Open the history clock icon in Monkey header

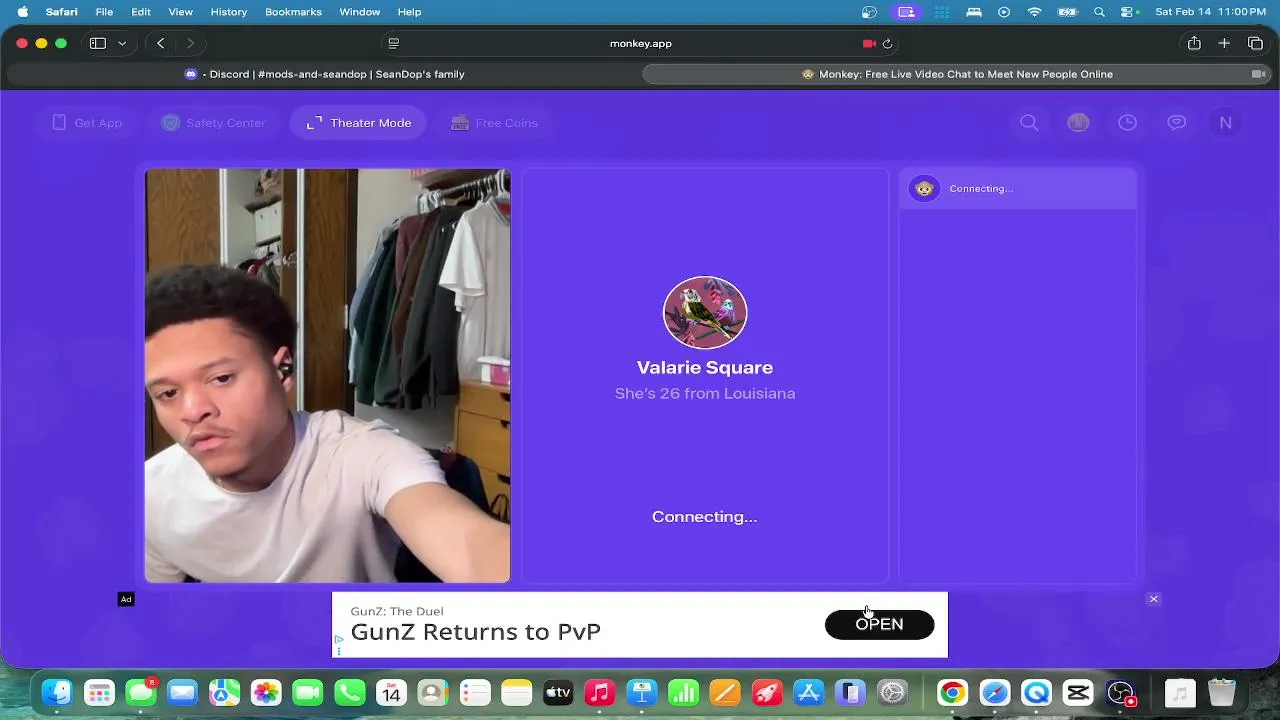tap(1127, 123)
